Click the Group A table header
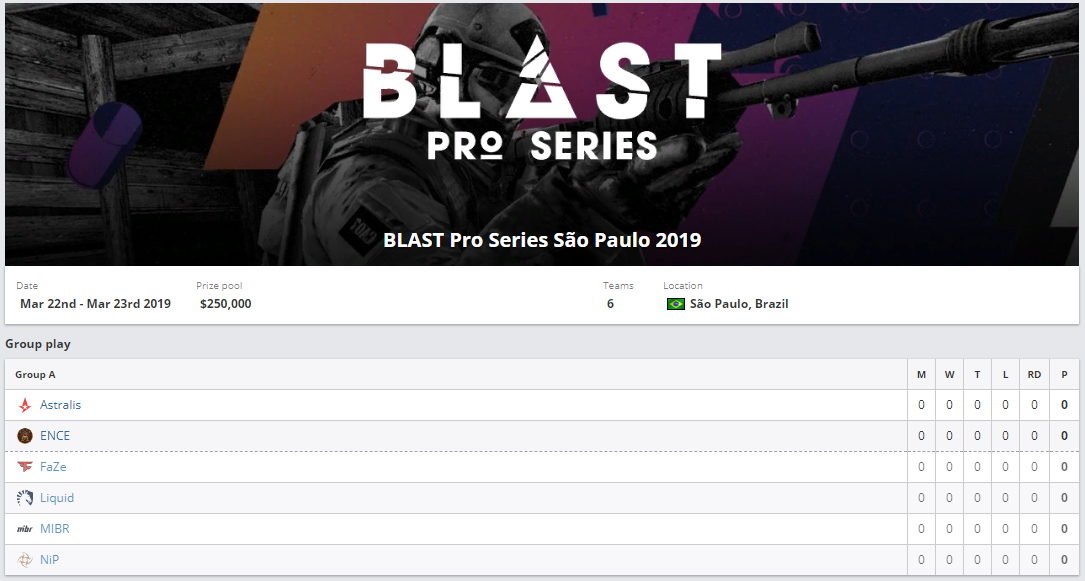The width and height of the screenshot is (1085, 581). (35, 374)
